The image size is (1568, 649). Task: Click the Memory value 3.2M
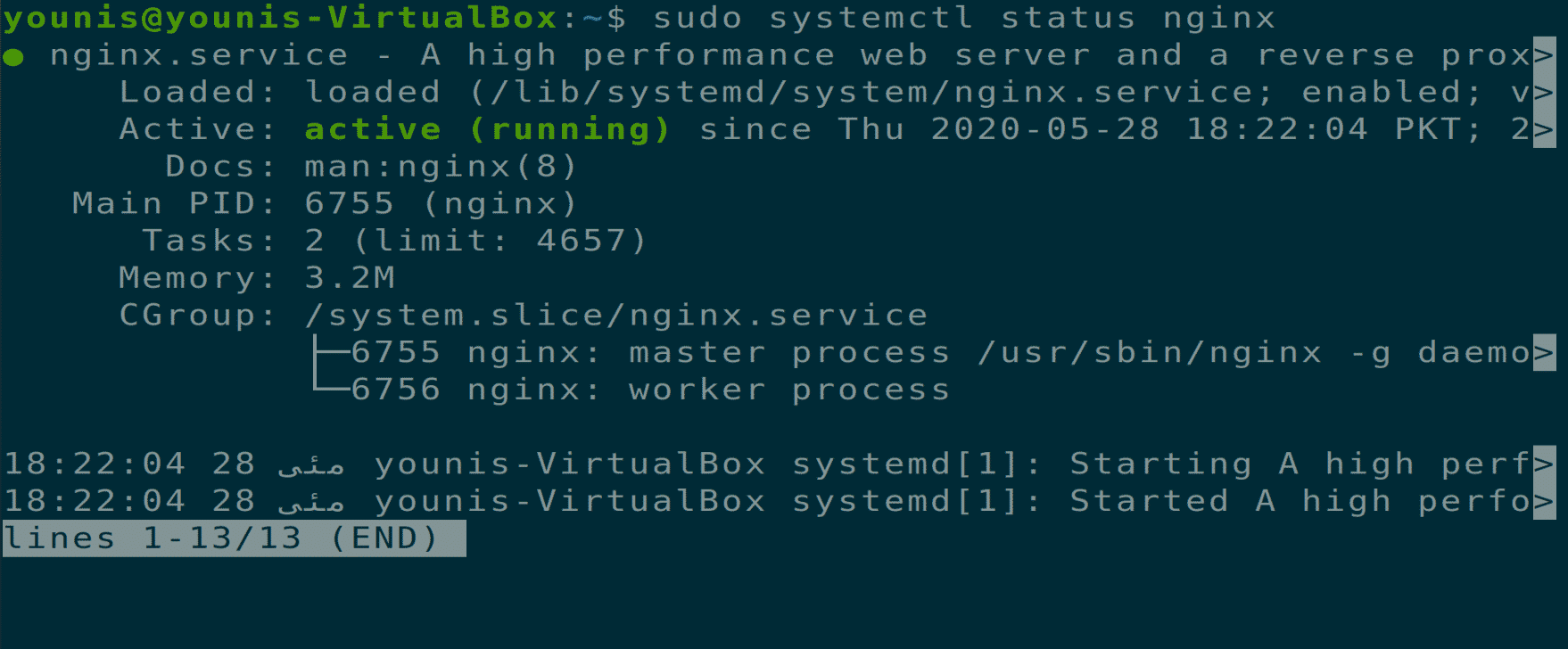(x=350, y=278)
